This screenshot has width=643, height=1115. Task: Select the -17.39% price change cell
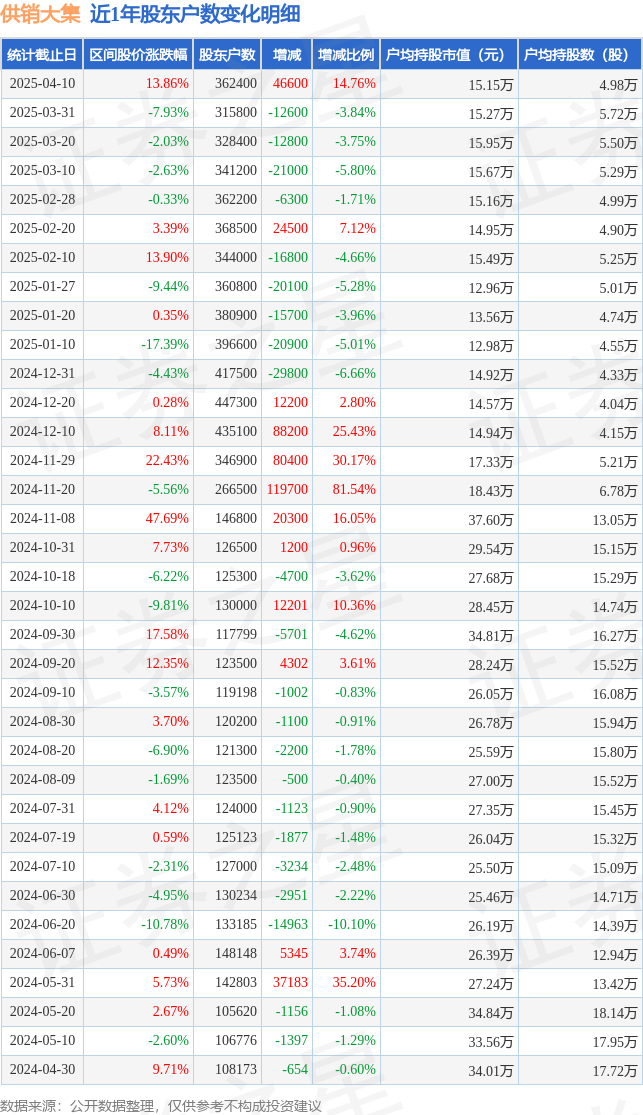tap(164, 344)
